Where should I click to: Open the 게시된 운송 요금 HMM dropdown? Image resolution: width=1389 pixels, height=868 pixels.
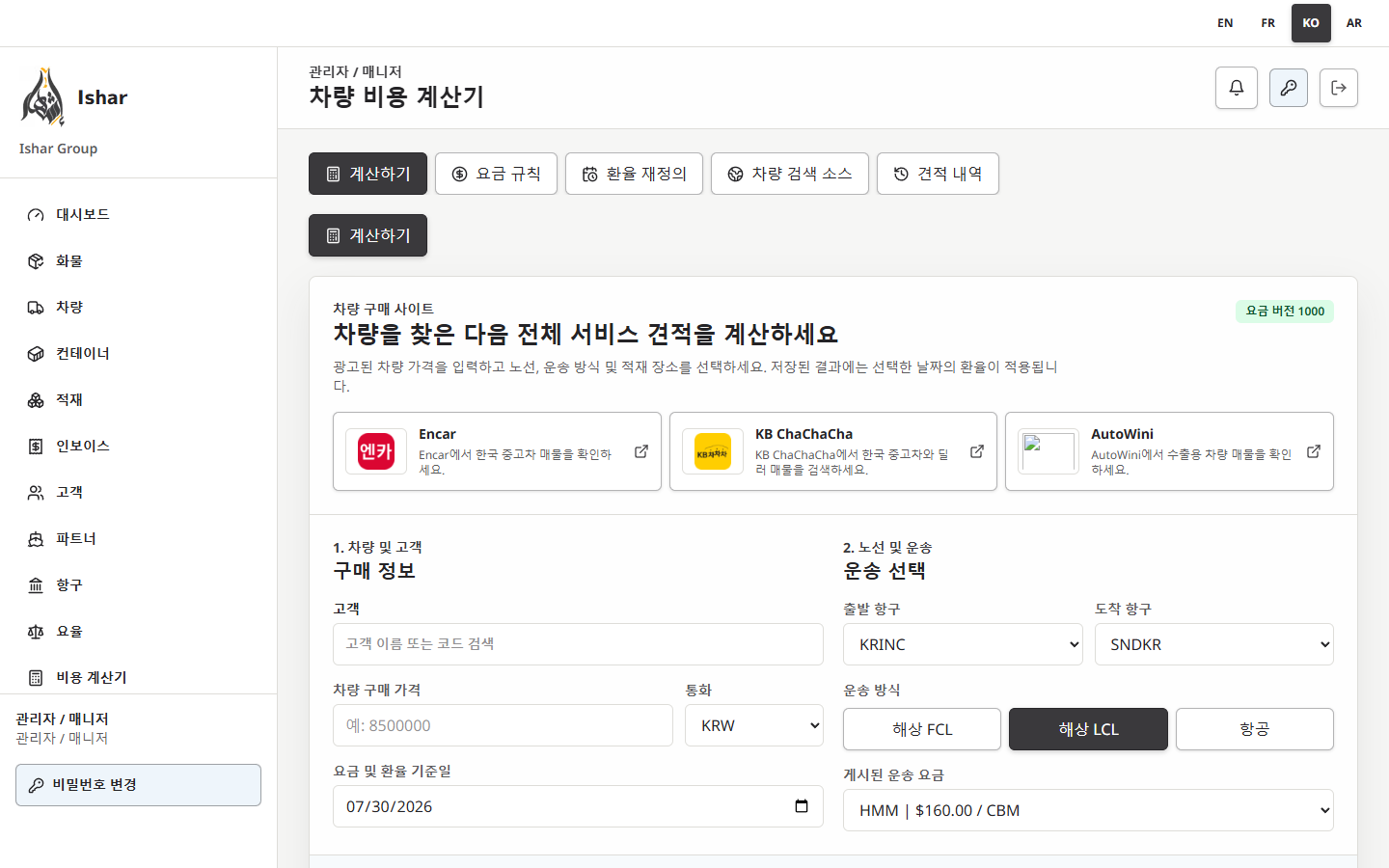pos(1088,810)
